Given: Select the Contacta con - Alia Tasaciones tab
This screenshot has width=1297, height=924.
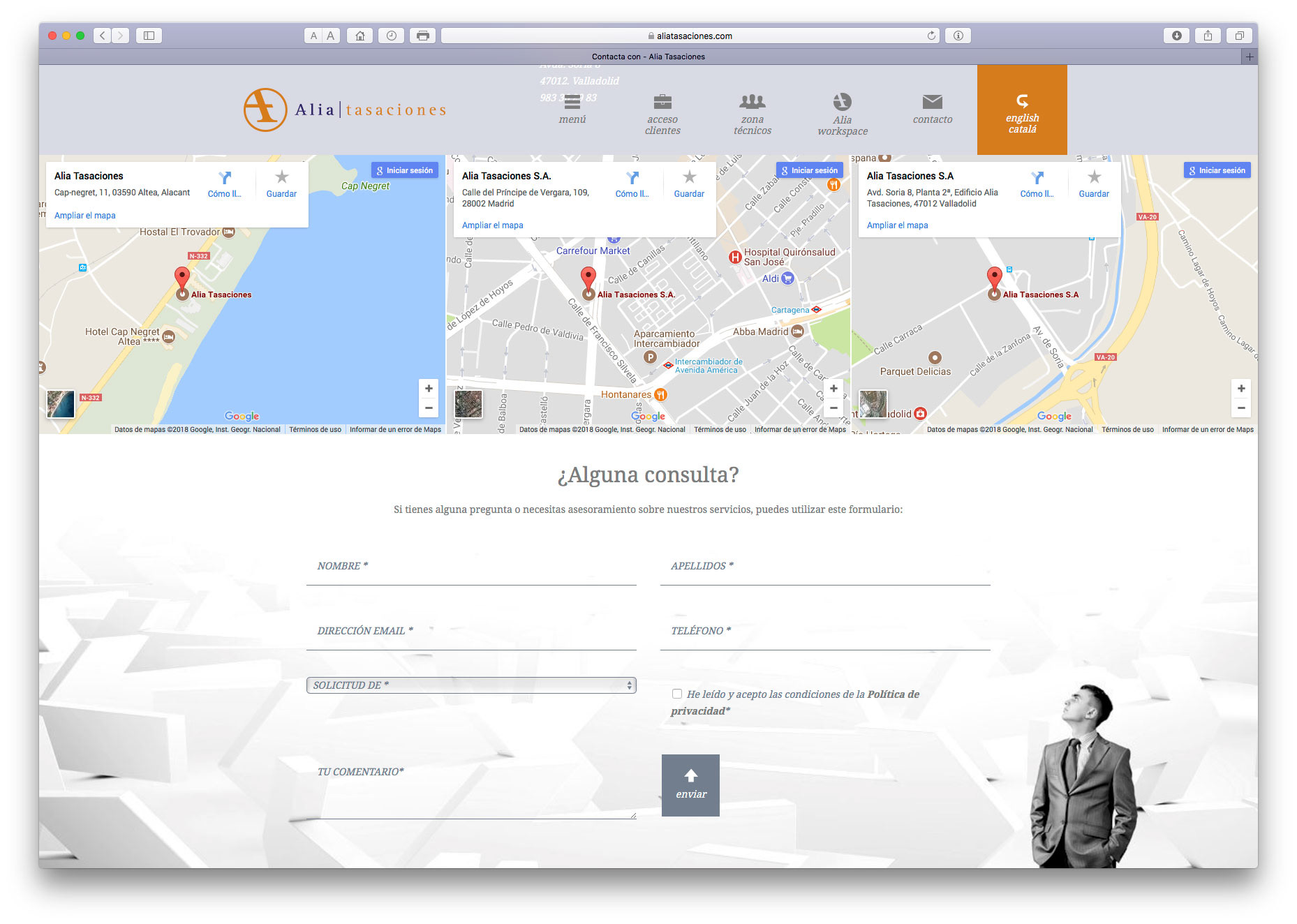Looking at the screenshot, I should point(648,57).
